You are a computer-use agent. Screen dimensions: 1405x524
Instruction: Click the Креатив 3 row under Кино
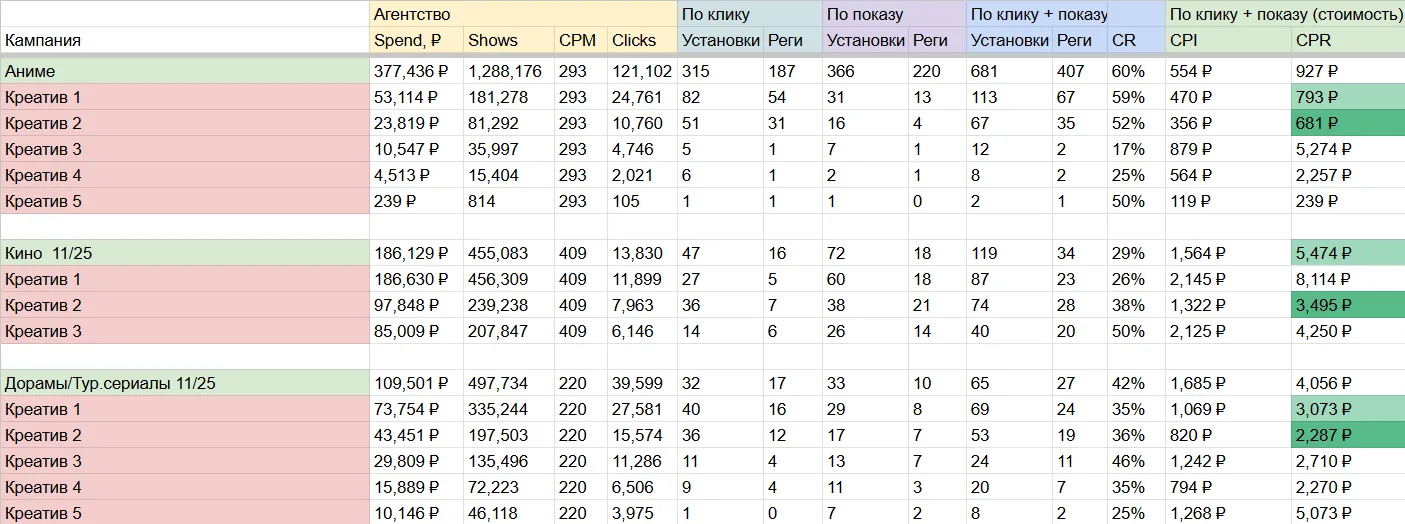[x=185, y=331]
